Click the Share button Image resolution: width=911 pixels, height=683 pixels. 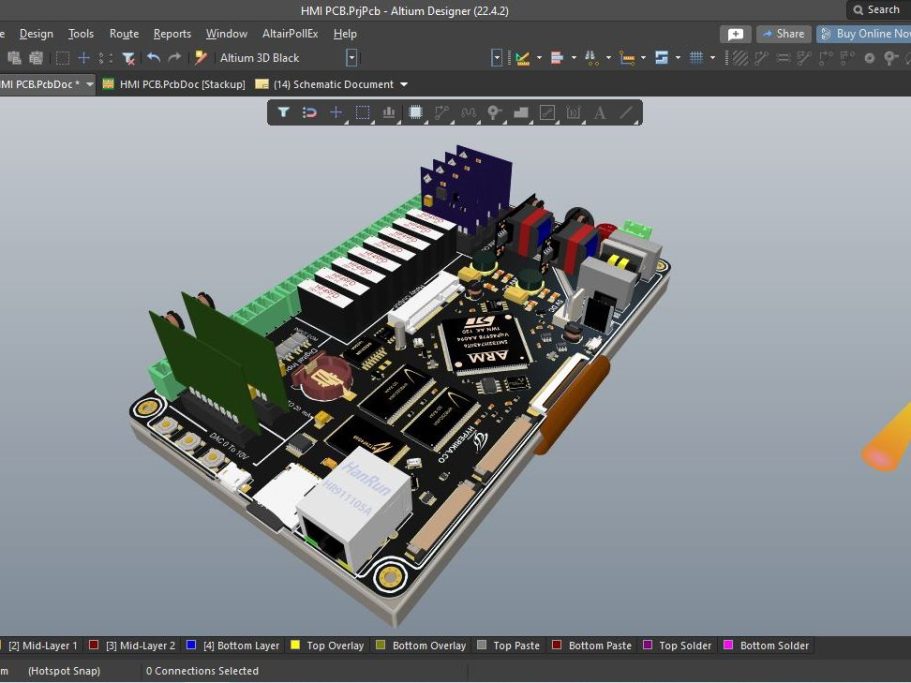784,34
